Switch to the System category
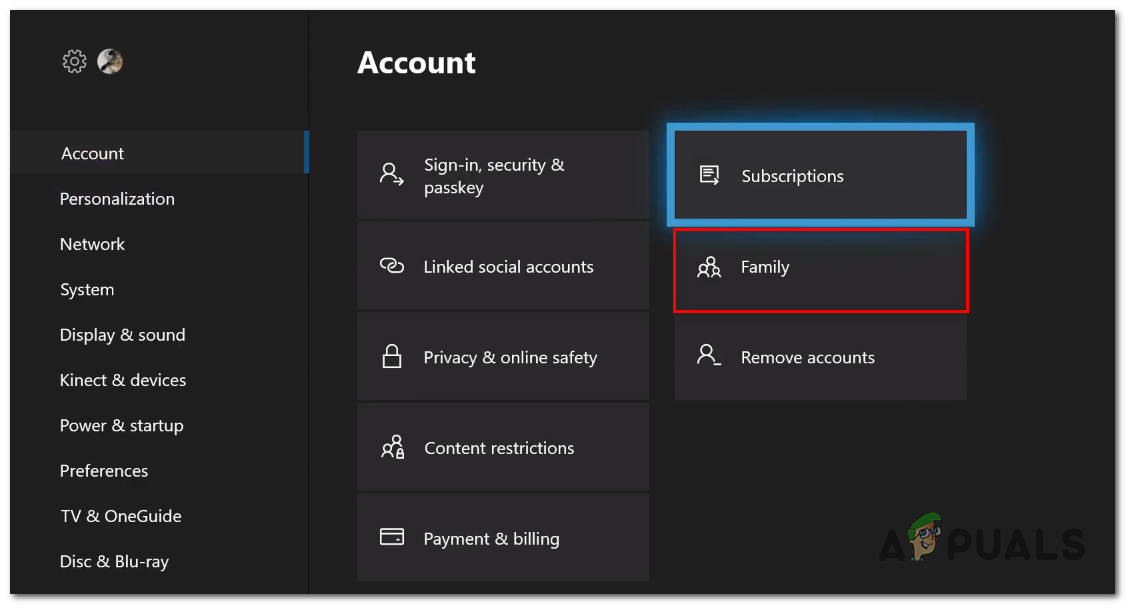Screen dimensions: 1126x605 (87, 290)
